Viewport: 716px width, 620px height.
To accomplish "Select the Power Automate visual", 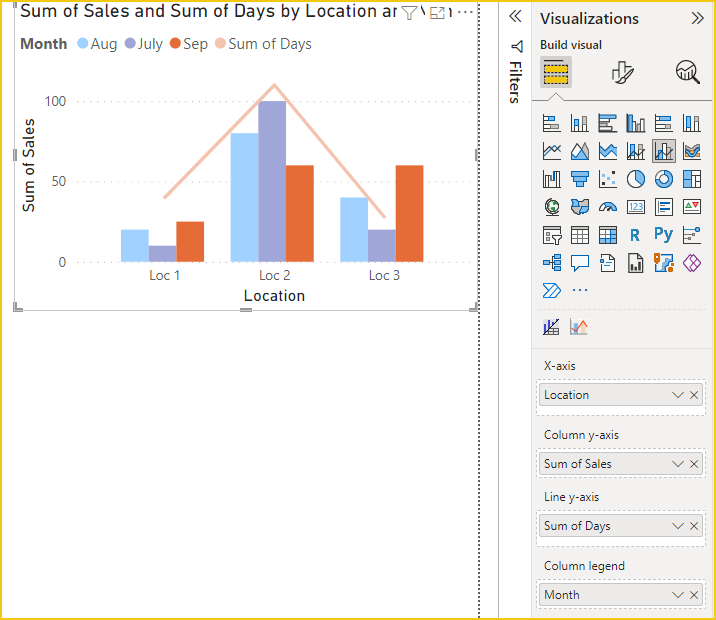I will (552, 290).
